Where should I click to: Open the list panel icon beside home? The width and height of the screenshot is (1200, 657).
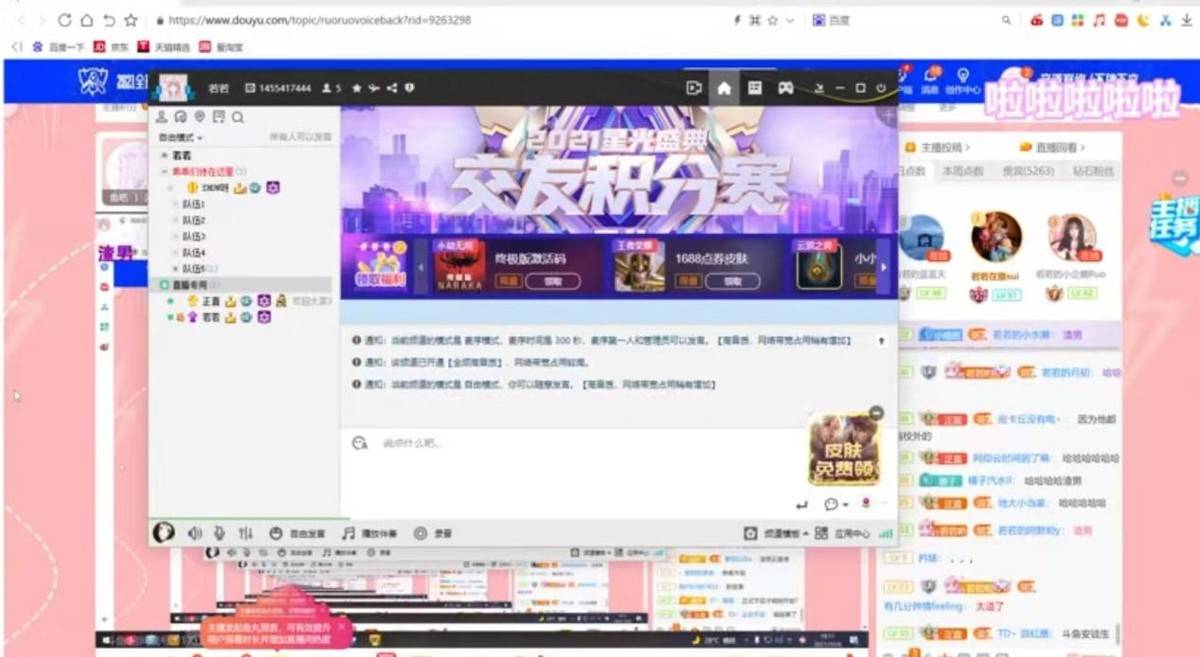pos(755,88)
